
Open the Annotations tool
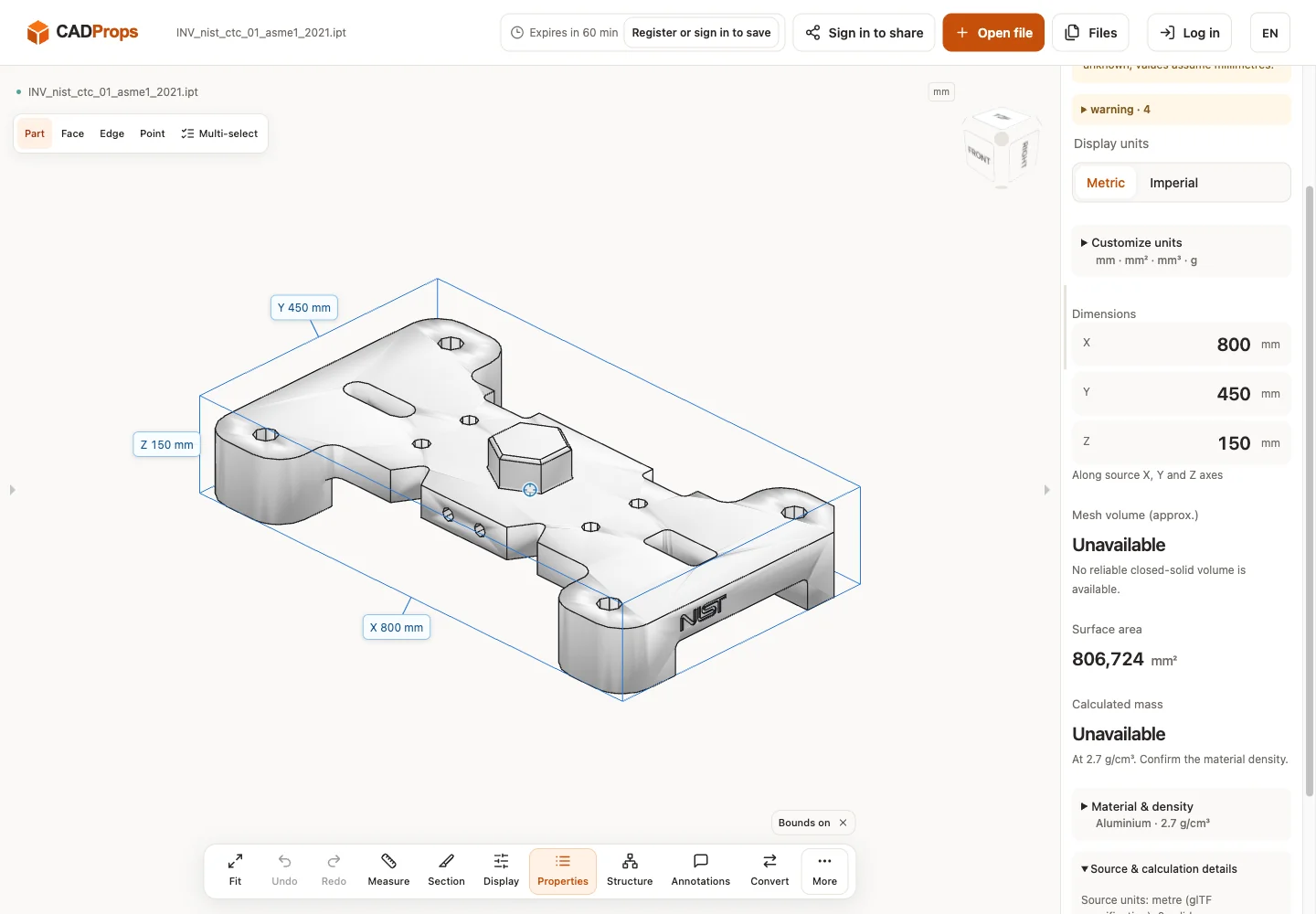(701, 870)
